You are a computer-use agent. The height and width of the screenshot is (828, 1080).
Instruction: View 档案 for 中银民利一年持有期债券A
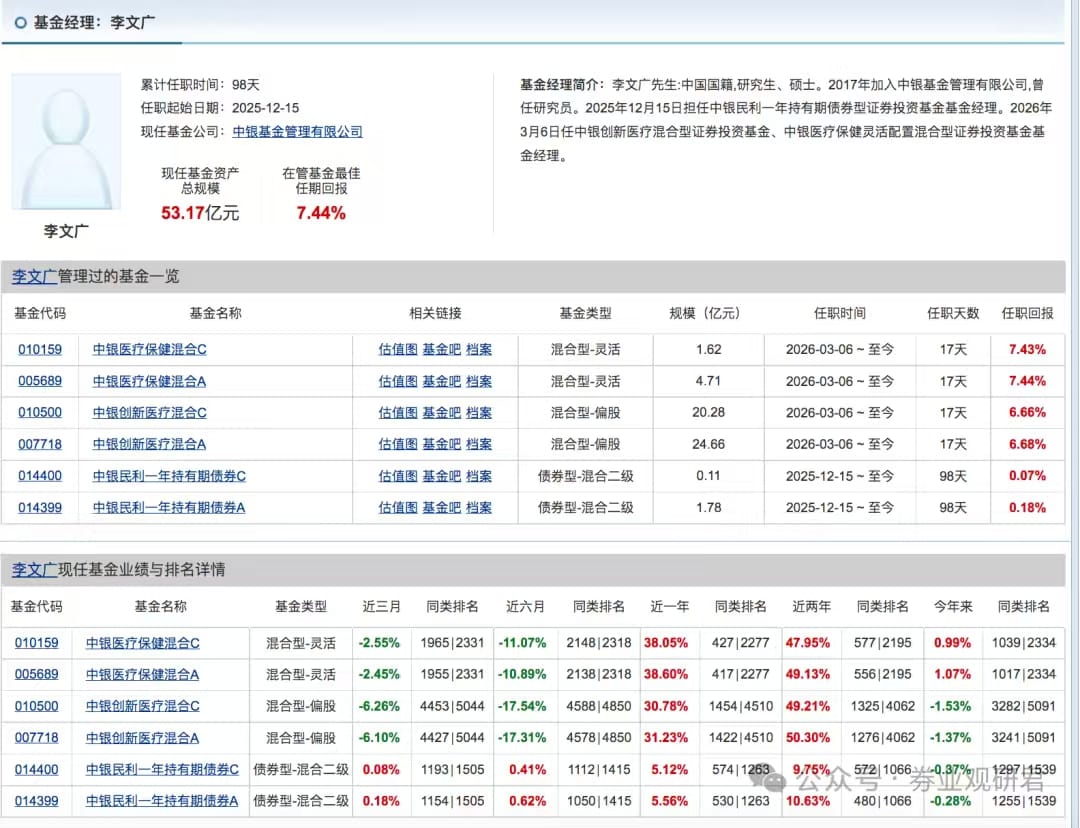[x=479, y=507]
